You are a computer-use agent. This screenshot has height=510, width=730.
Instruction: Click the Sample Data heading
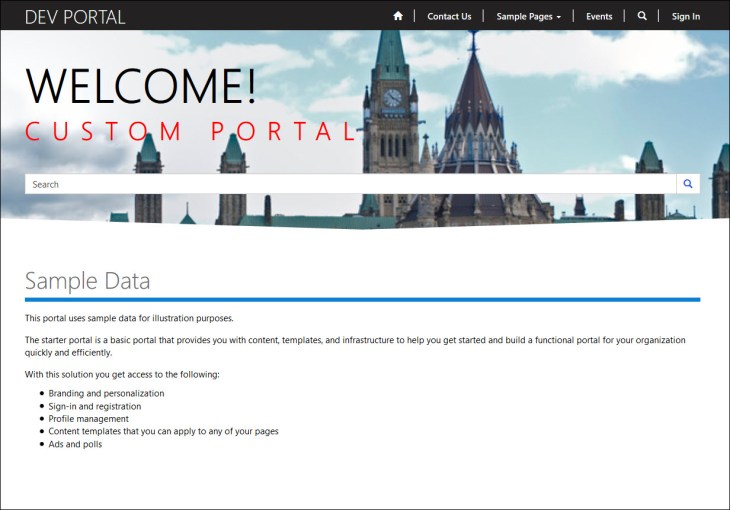coord(88,281)
